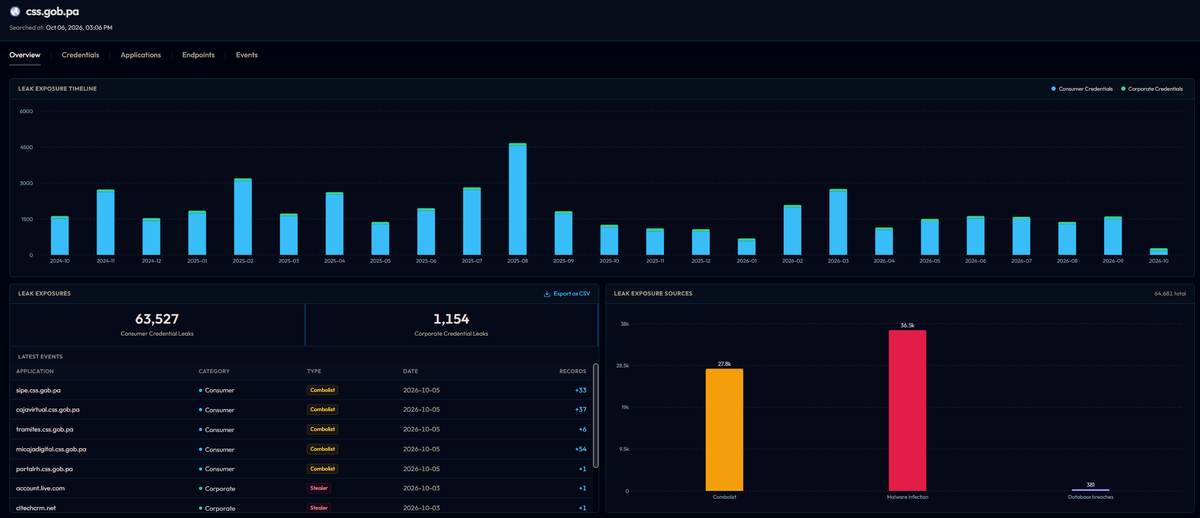Click the +33 records value
The height and width of the screenshot is (518, 1200).
point(580,390)
